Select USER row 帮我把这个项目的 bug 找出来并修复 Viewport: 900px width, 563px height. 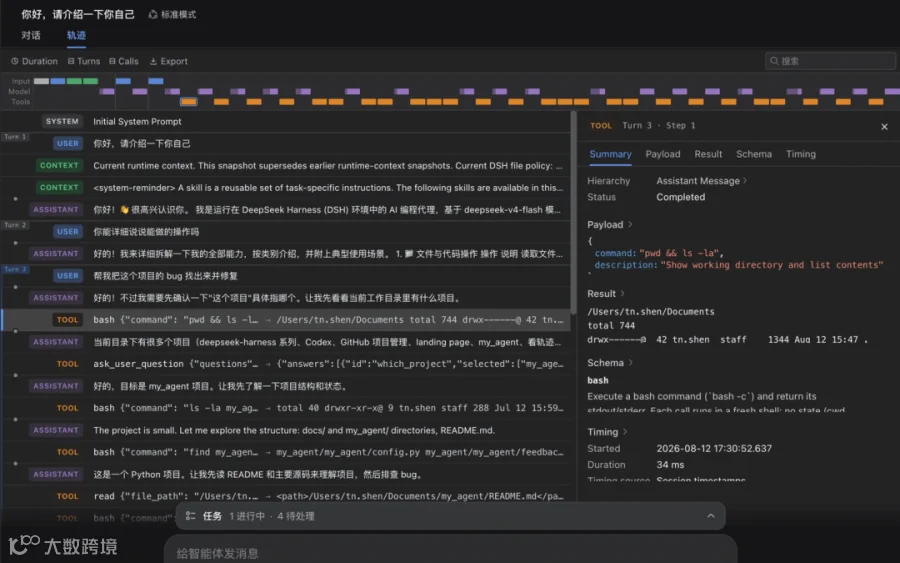[286, 276]
